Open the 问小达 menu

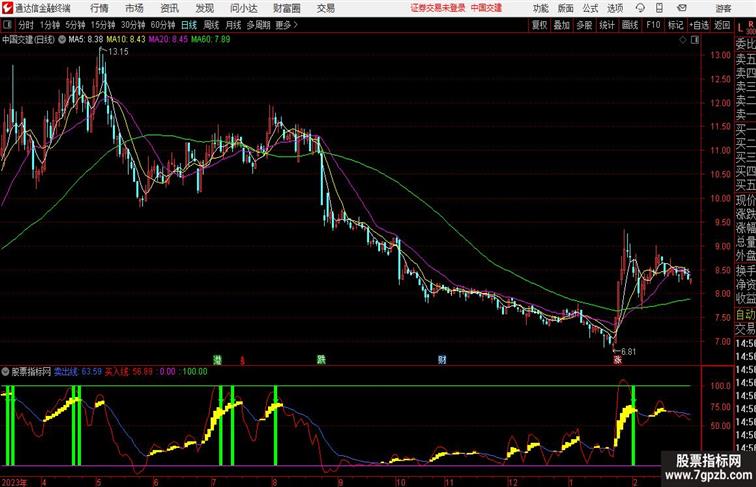tap(243, 8)
